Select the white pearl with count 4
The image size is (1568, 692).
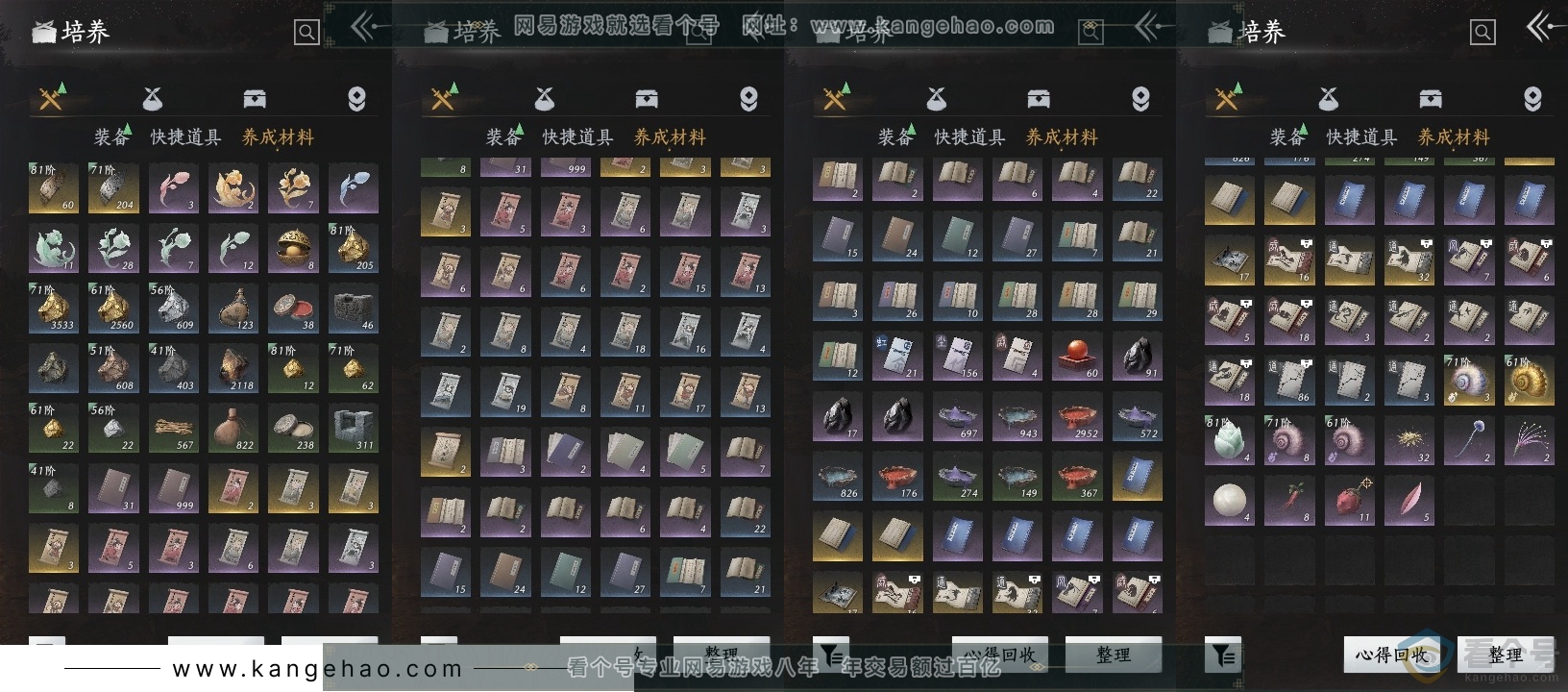(1230, 500)
